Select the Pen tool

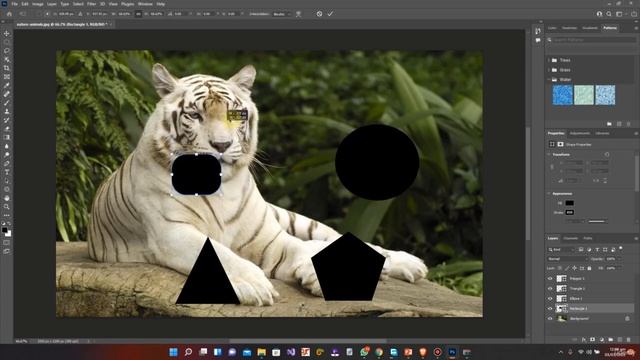pos(7,163)
